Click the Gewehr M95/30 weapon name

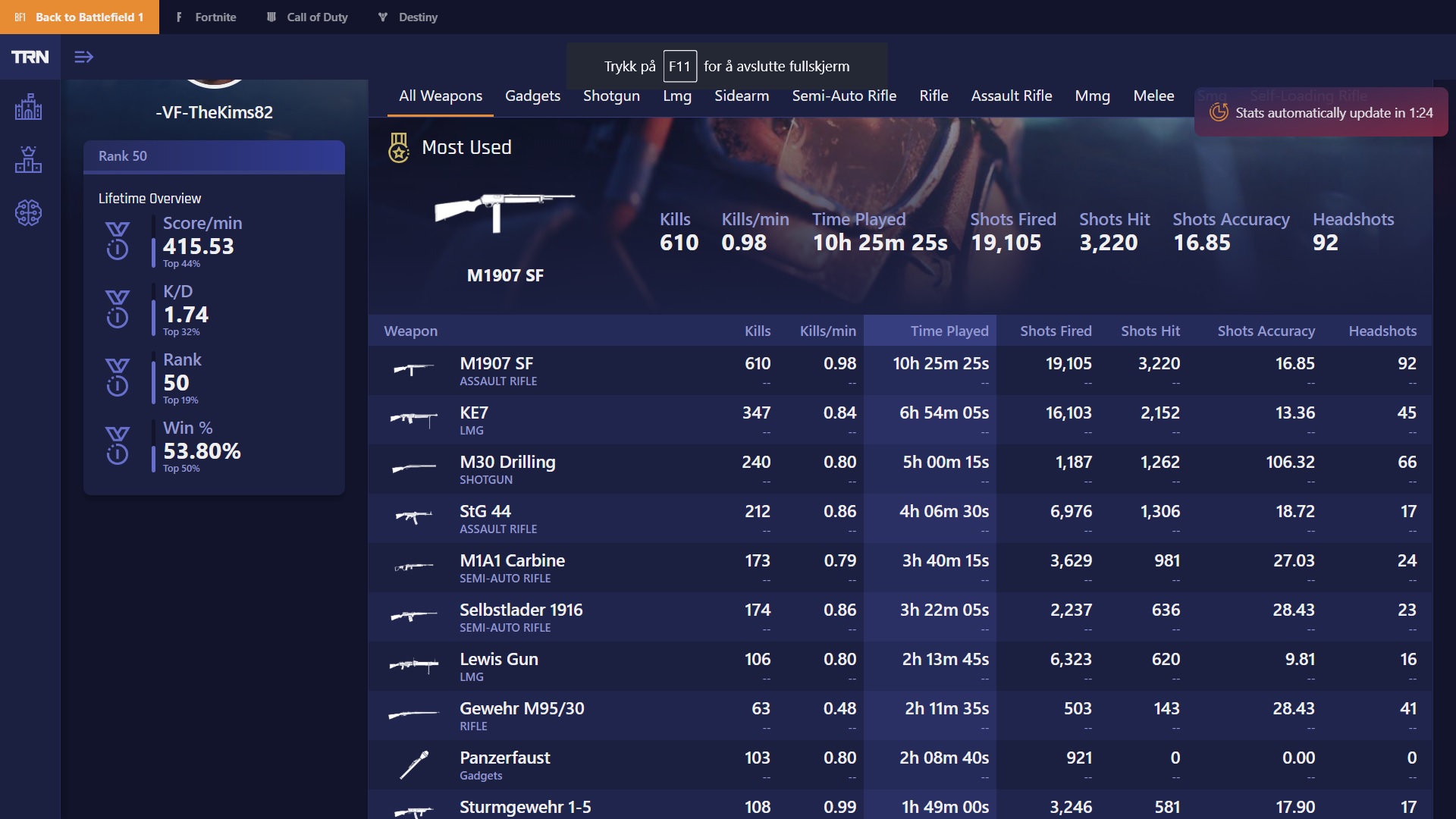click(x=522, y=708)
